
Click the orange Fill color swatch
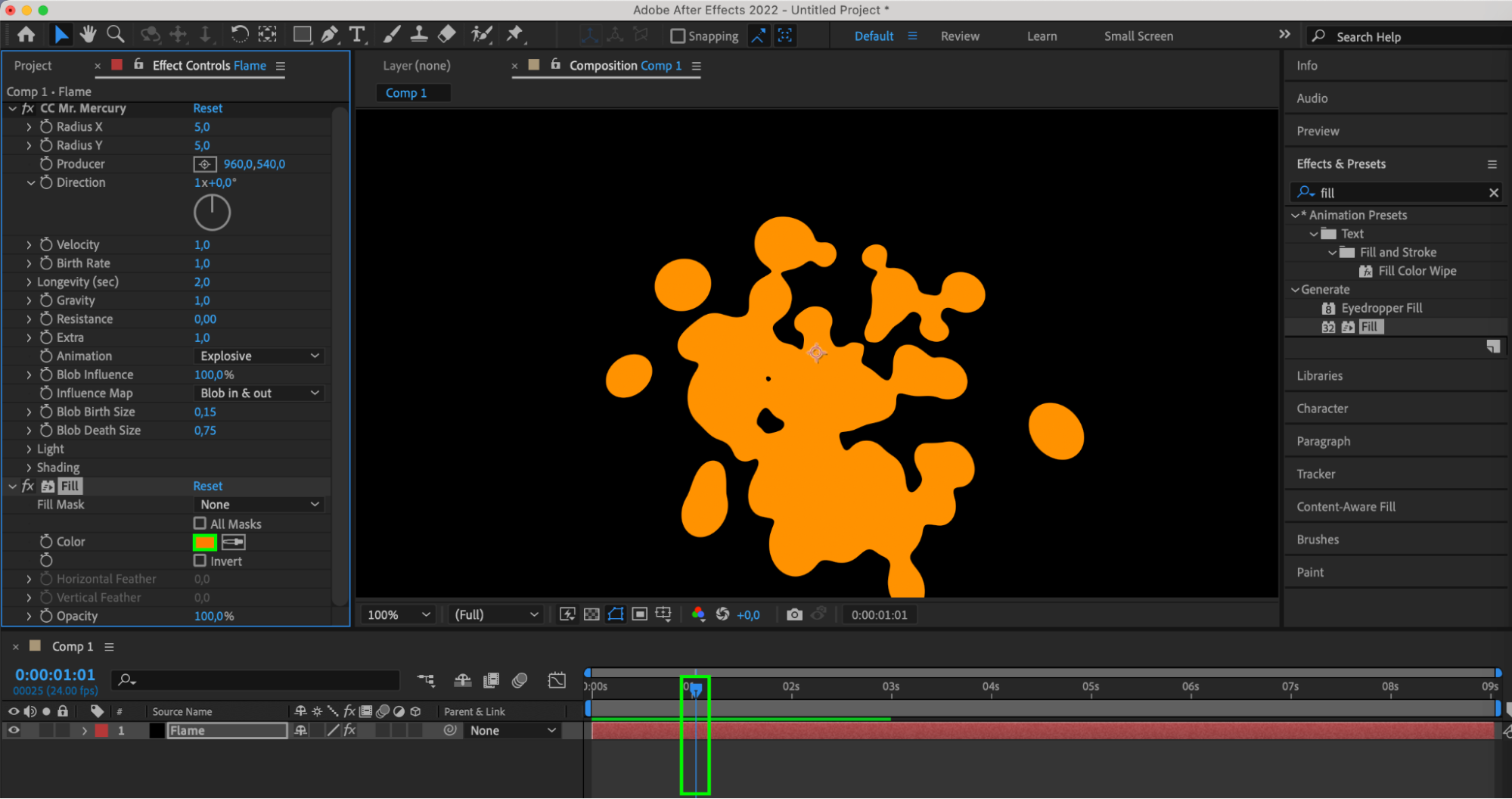(x=205, y=542)
